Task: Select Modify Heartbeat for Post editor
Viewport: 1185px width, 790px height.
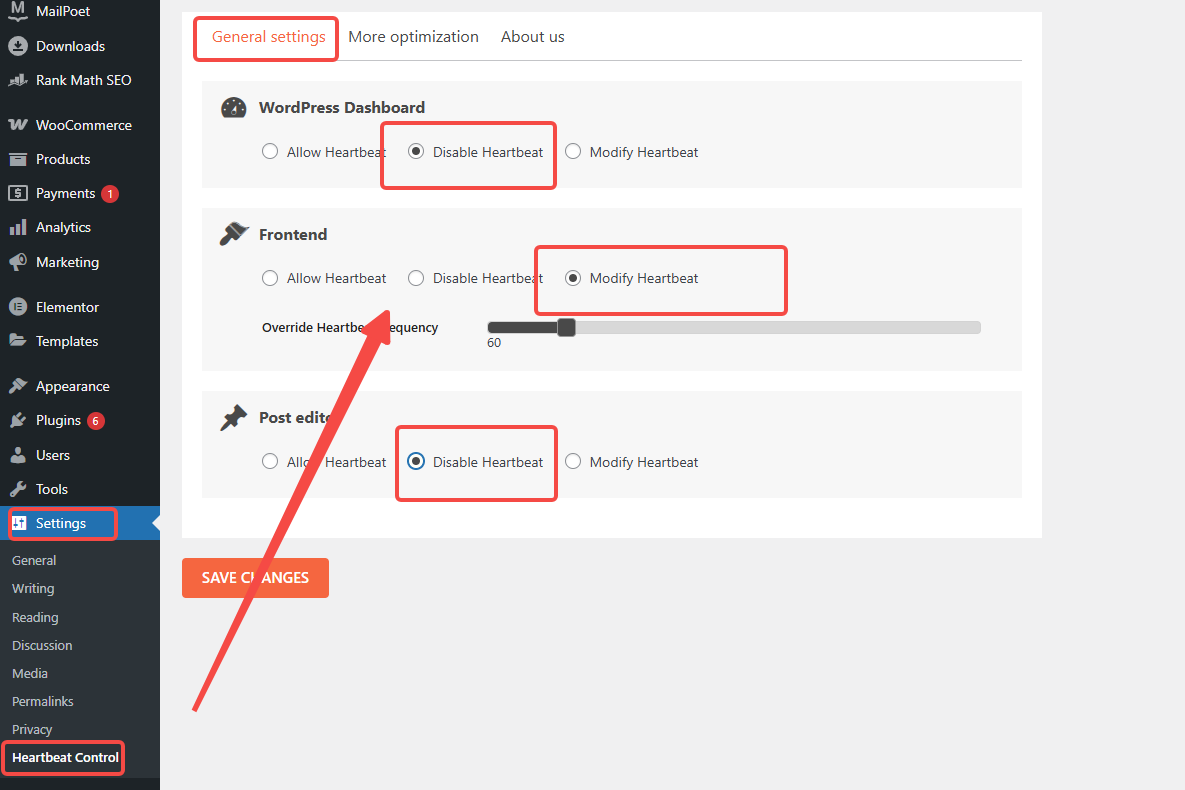Action: pyautogui.click(x=573, y=461)
